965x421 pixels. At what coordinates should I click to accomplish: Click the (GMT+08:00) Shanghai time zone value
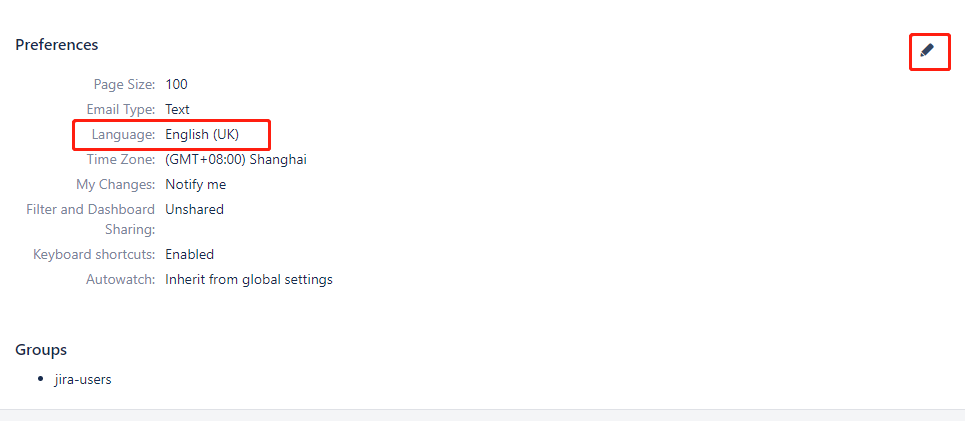click(x=236, y=160)
